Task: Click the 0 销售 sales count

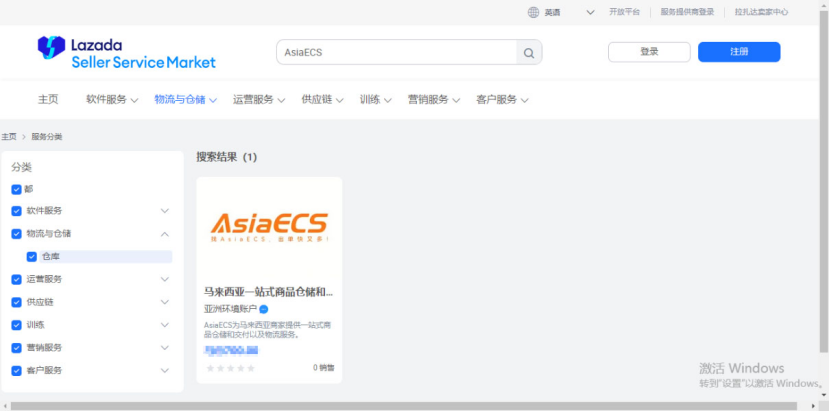Action: coord(324,368)
